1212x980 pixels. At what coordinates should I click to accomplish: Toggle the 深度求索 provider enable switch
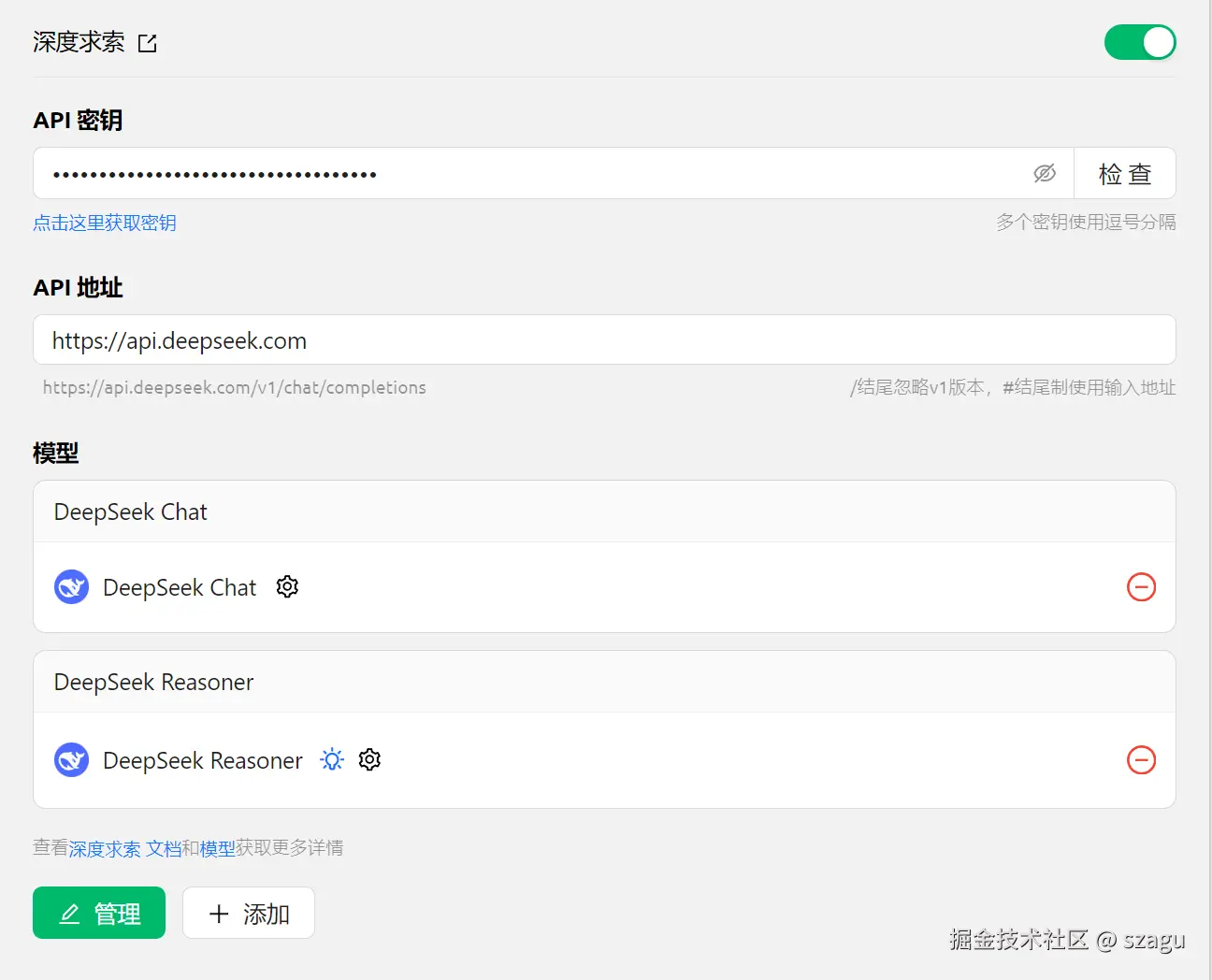tap(1140, 42)
